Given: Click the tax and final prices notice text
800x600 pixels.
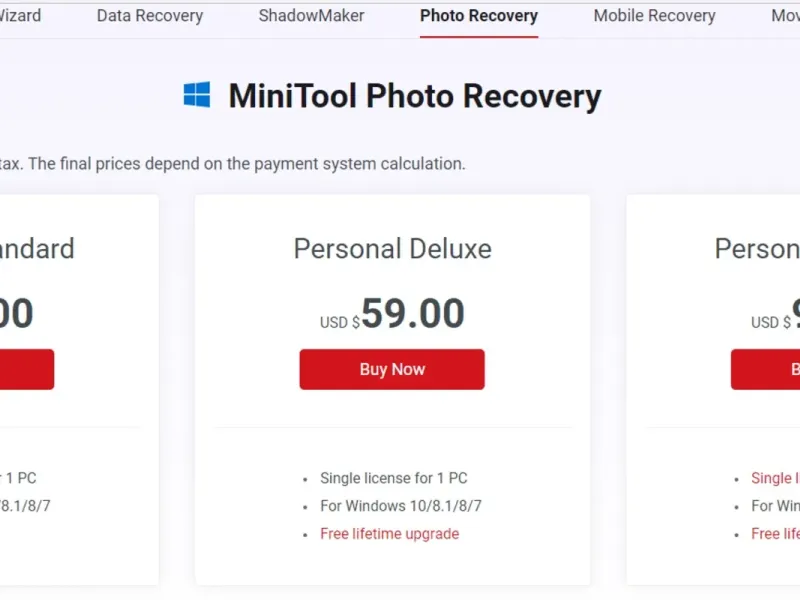Looking at the screenshot, I should pos(233,163).
